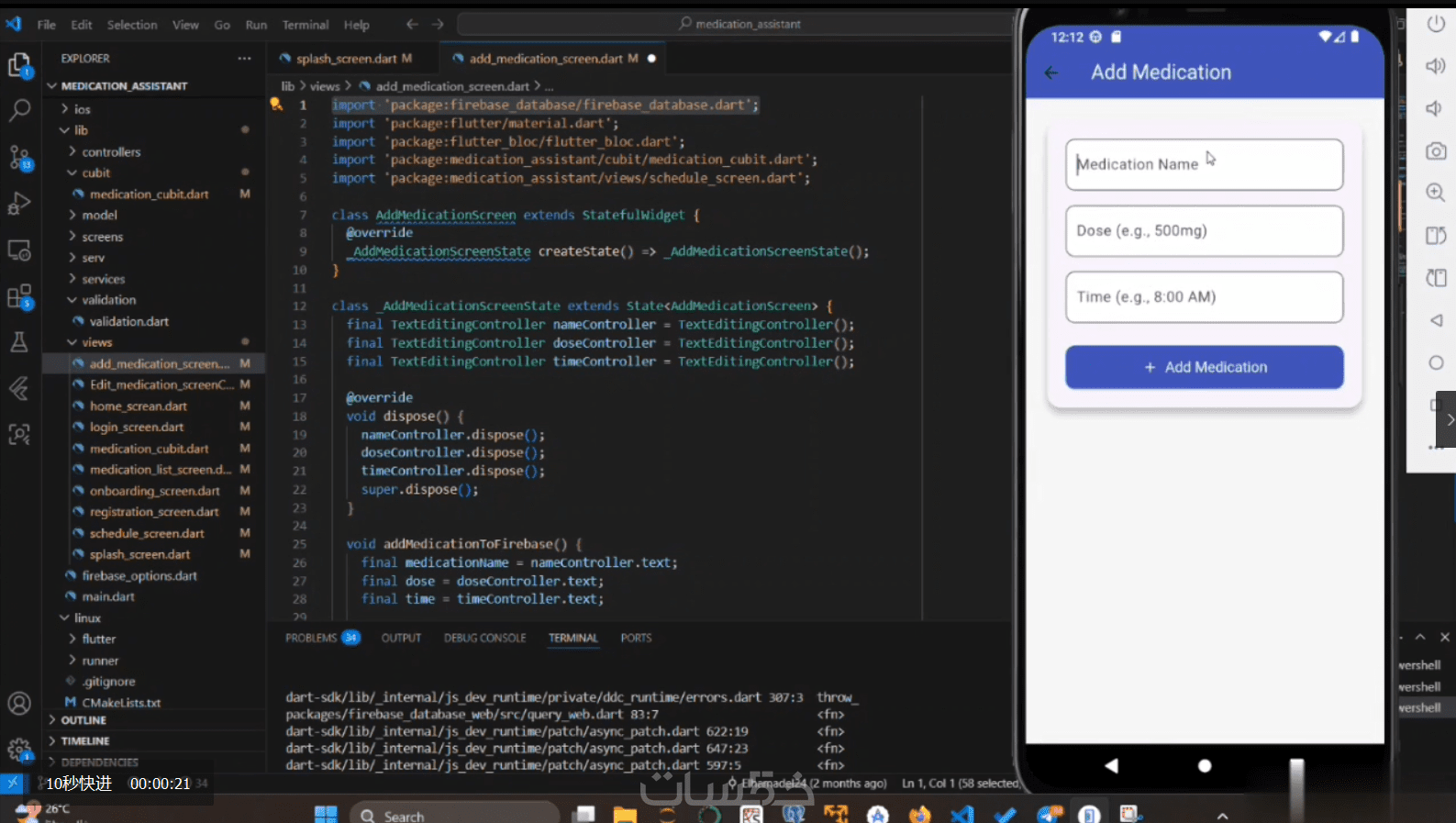Take emulator screenshot with camera icon
This screenshot has height=823, width=1456.
pos(1436,151)
